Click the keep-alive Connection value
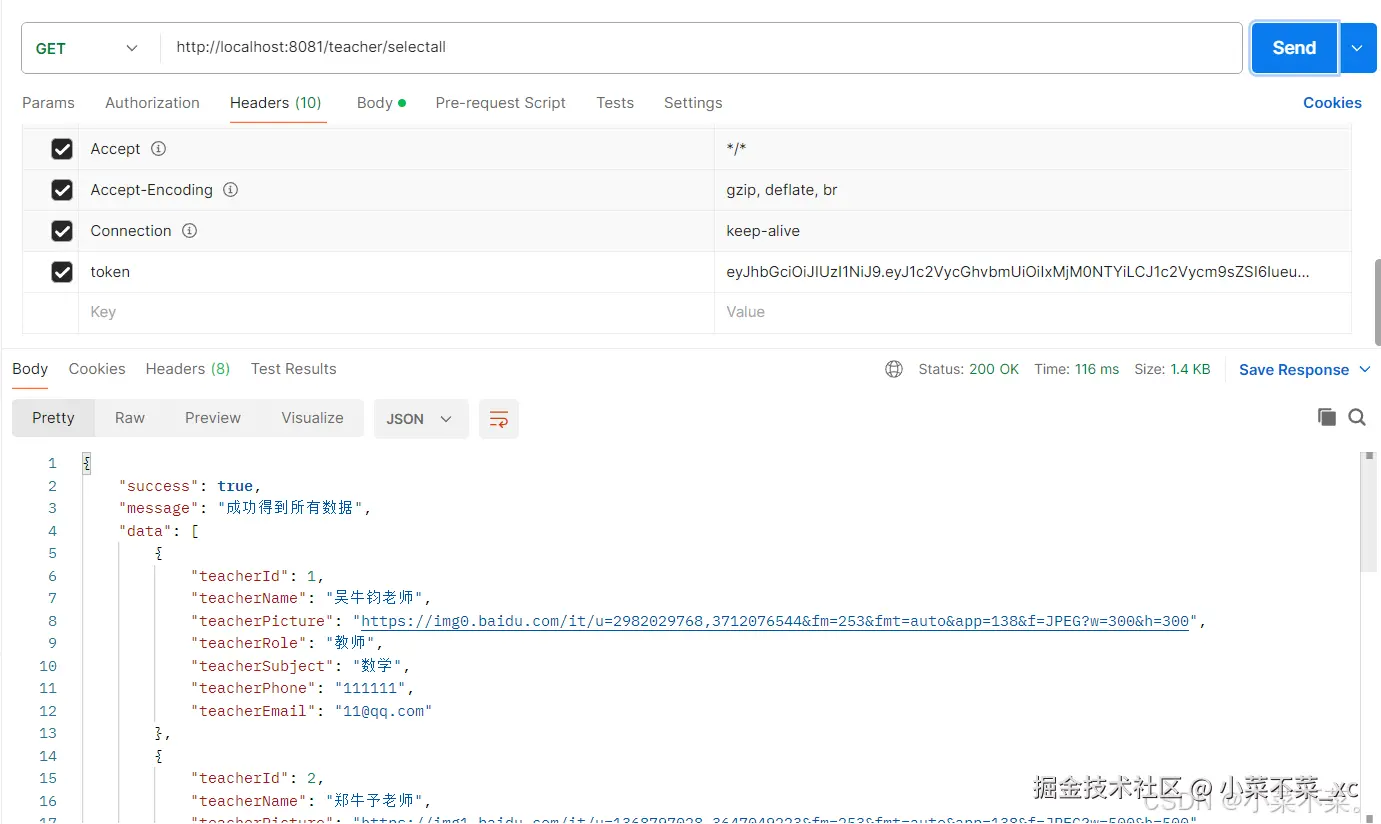 (763, 231)
